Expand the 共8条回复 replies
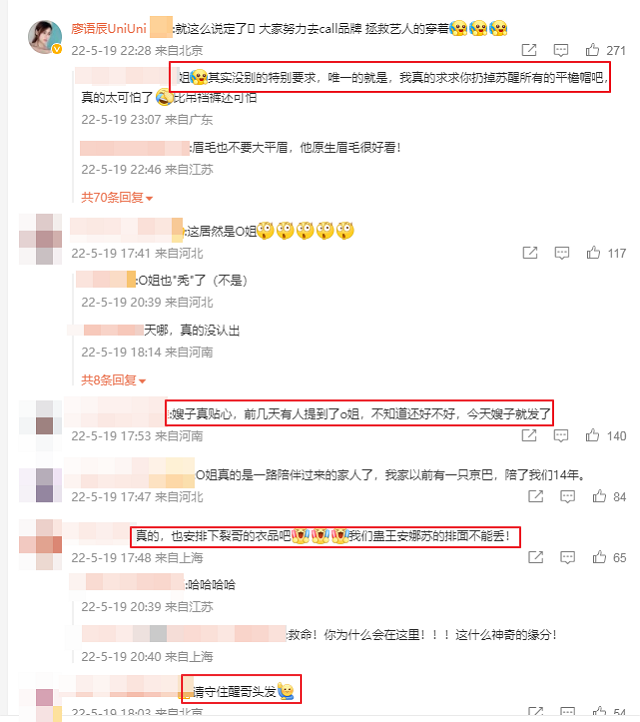 coord(114,380)
